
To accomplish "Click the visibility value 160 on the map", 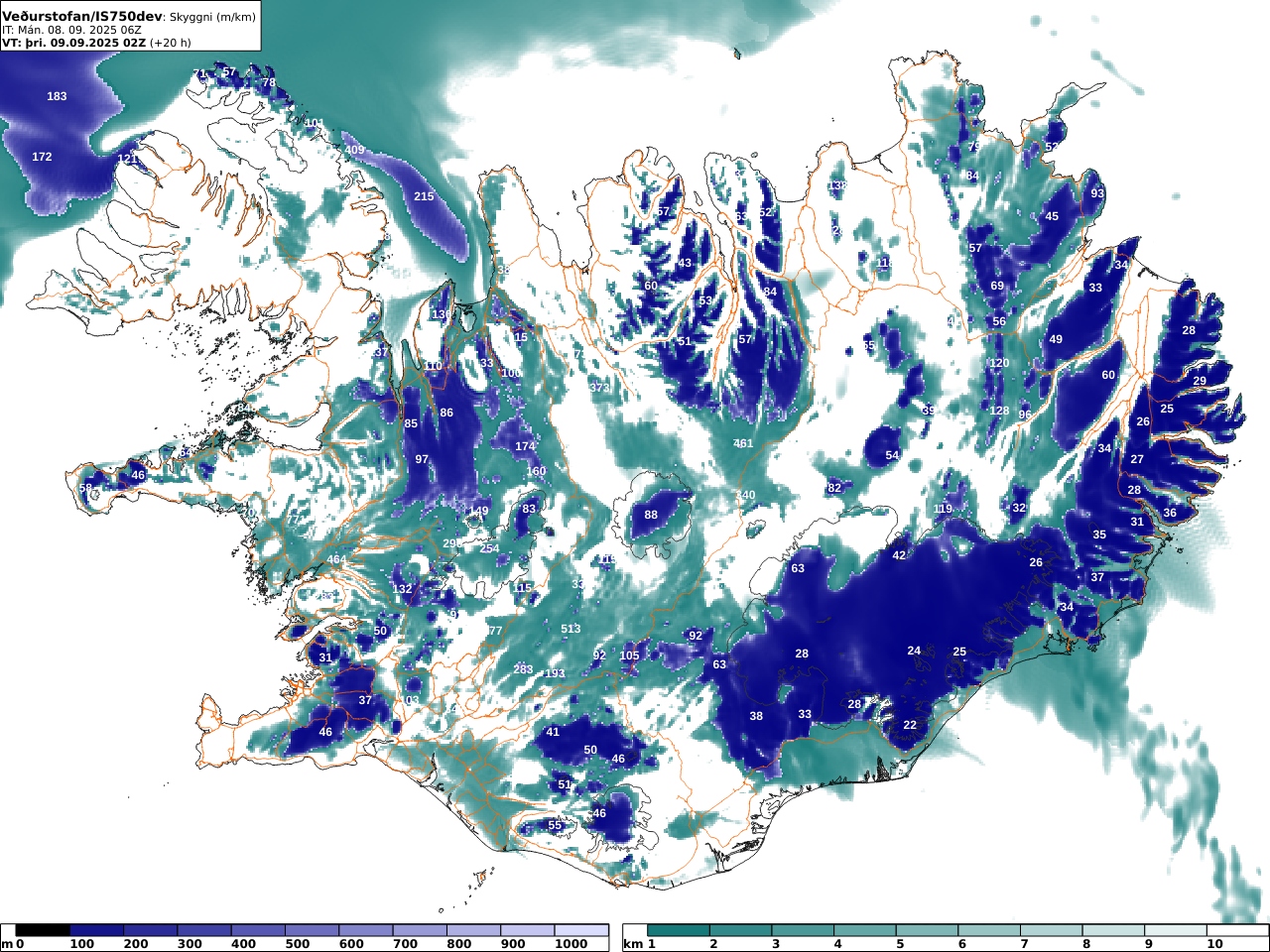I will [536, 471].
